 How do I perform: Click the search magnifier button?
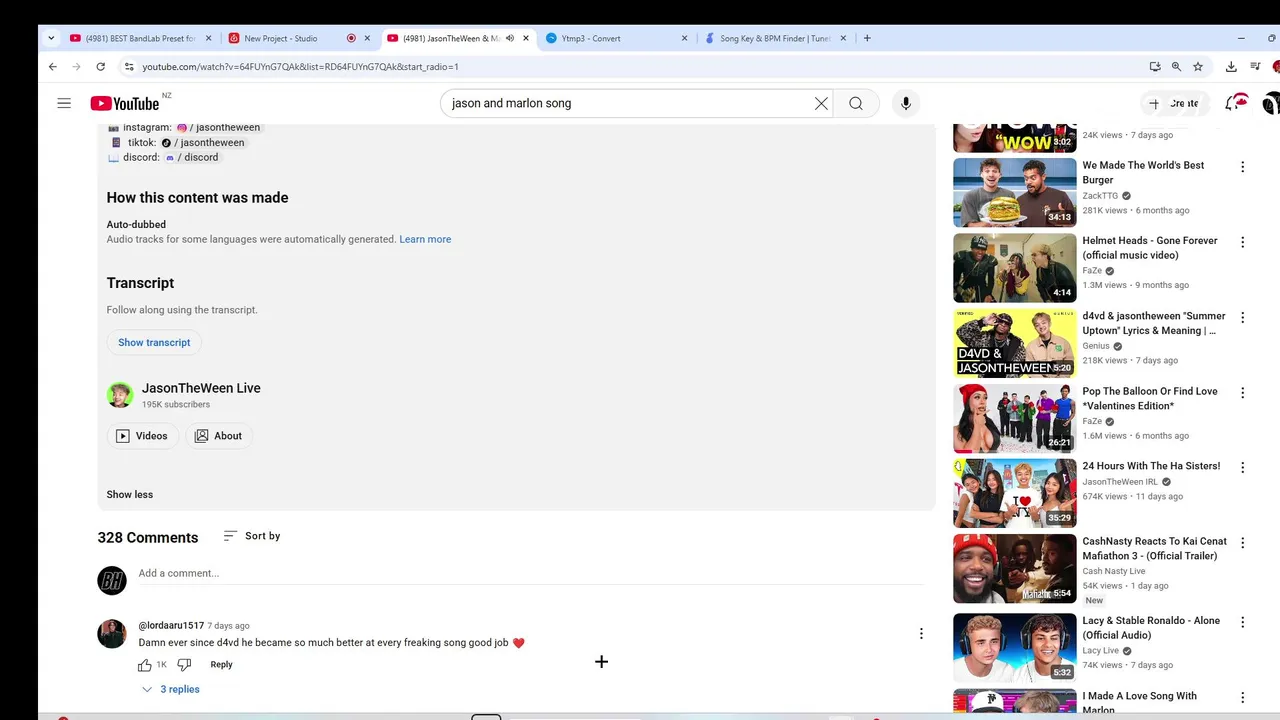point(856,103)
